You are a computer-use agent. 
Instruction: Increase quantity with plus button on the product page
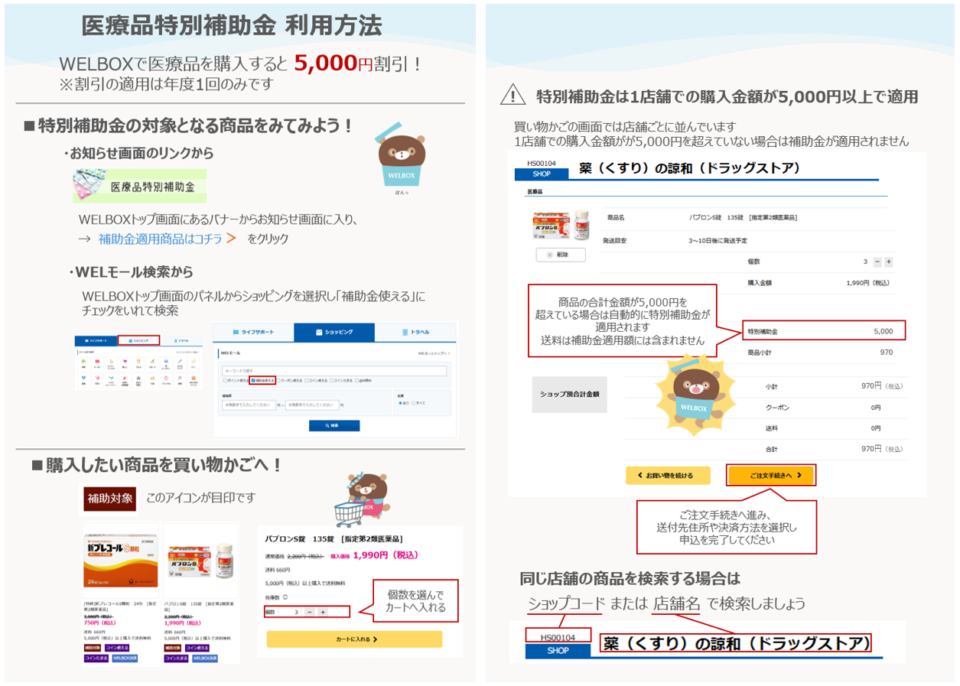(x=323, y=612)
